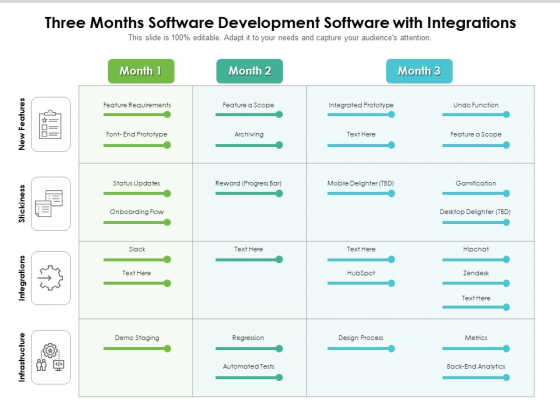The width and height of the screenshot is (560, 420).
Task: Select the blue Month 3 header
Action: 419,71
